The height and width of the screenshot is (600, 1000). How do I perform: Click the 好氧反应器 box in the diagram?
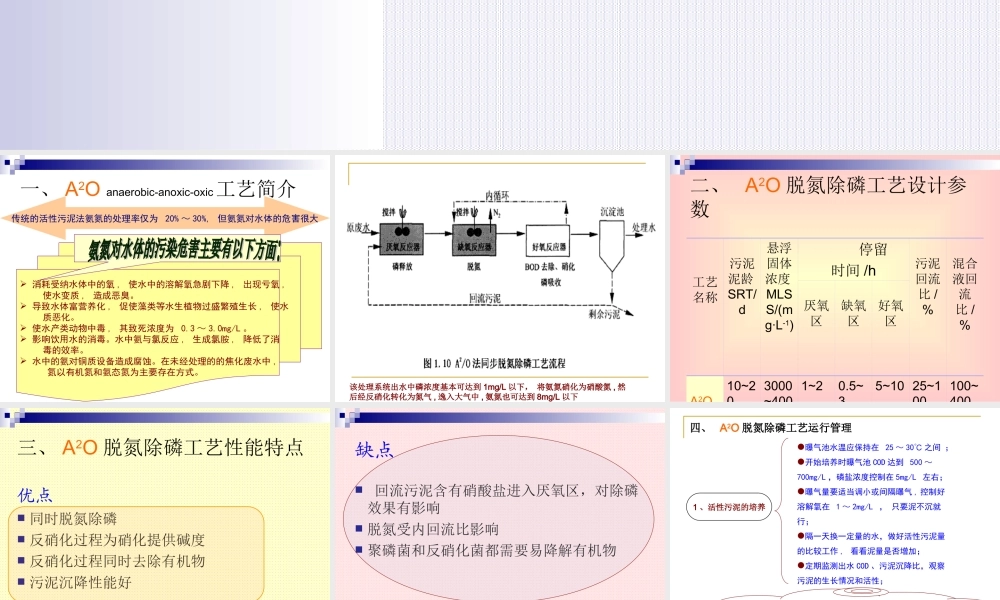coord(548,240)
